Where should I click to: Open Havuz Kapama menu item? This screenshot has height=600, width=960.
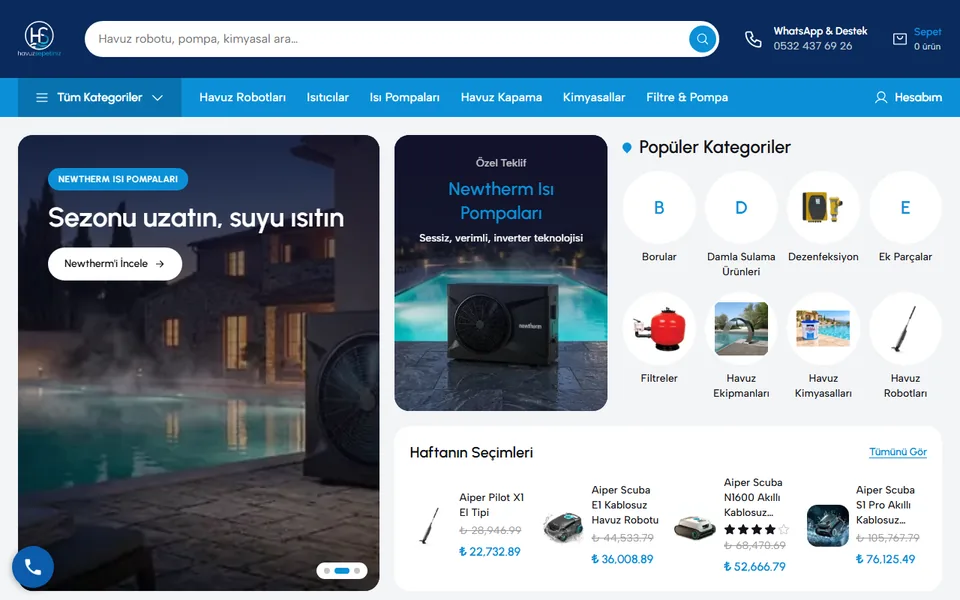coord(501,97)
